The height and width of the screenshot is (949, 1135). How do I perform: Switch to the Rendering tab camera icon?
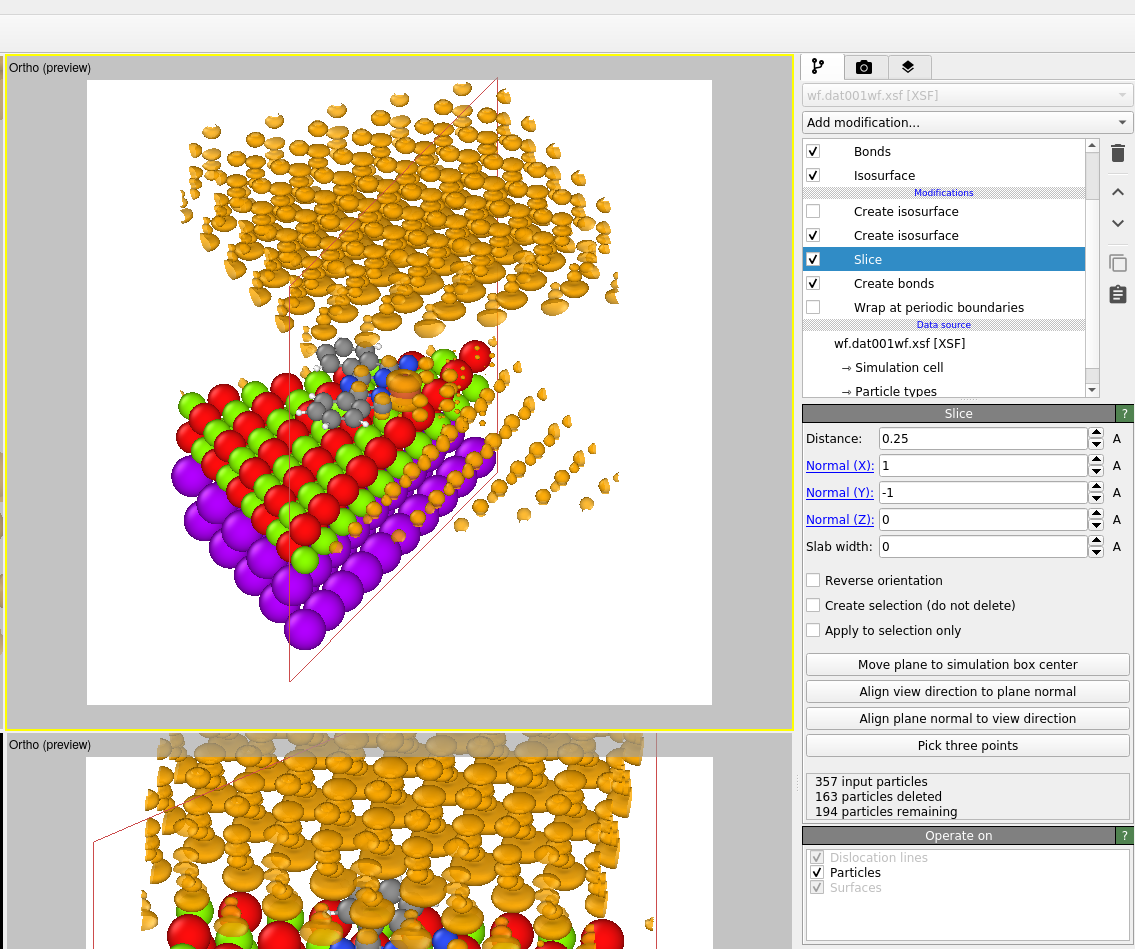(864, 66)
